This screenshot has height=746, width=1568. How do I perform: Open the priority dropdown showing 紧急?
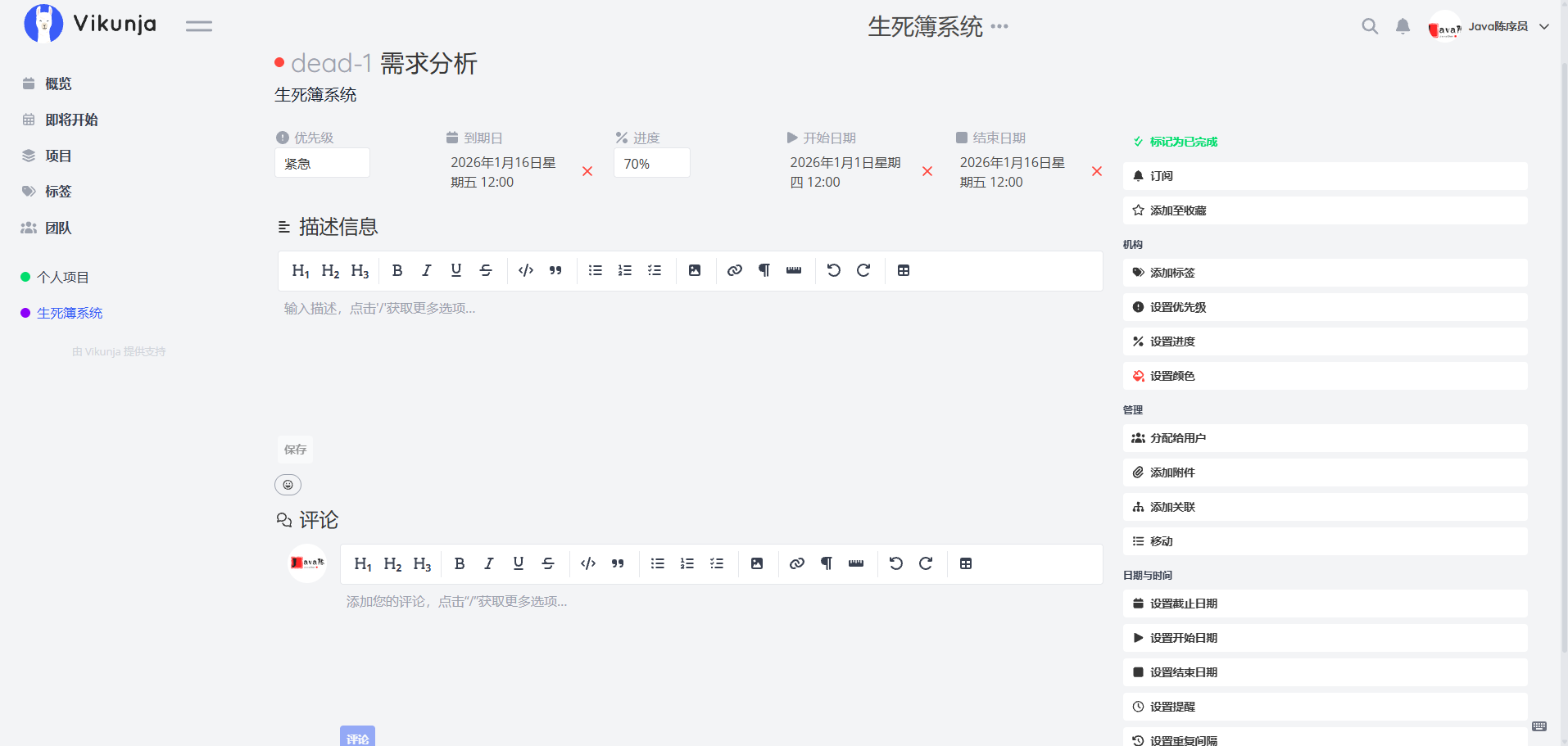pos(322,163)
